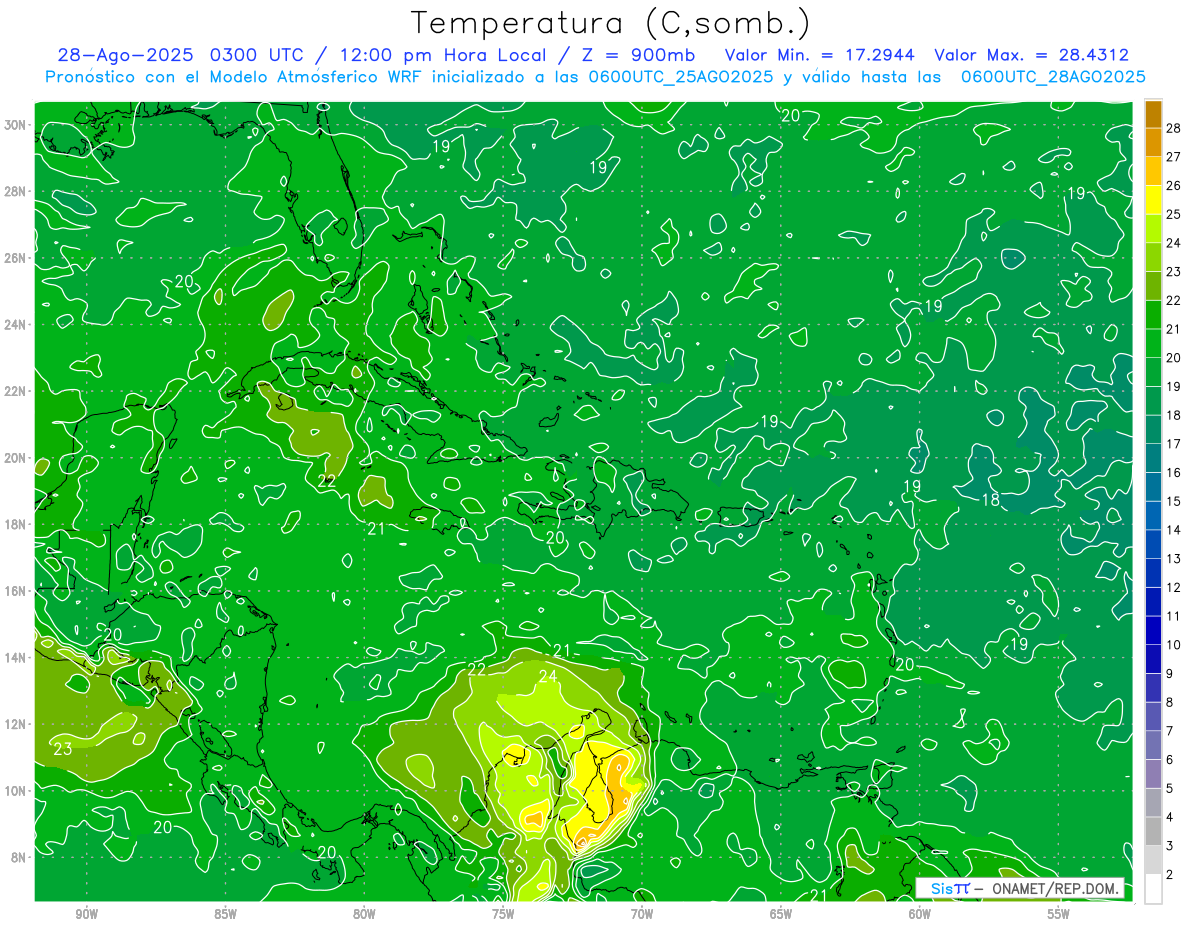Click the "20N" latitude axis label
The width and height of the screenshot is (1200, 927).
16,458
